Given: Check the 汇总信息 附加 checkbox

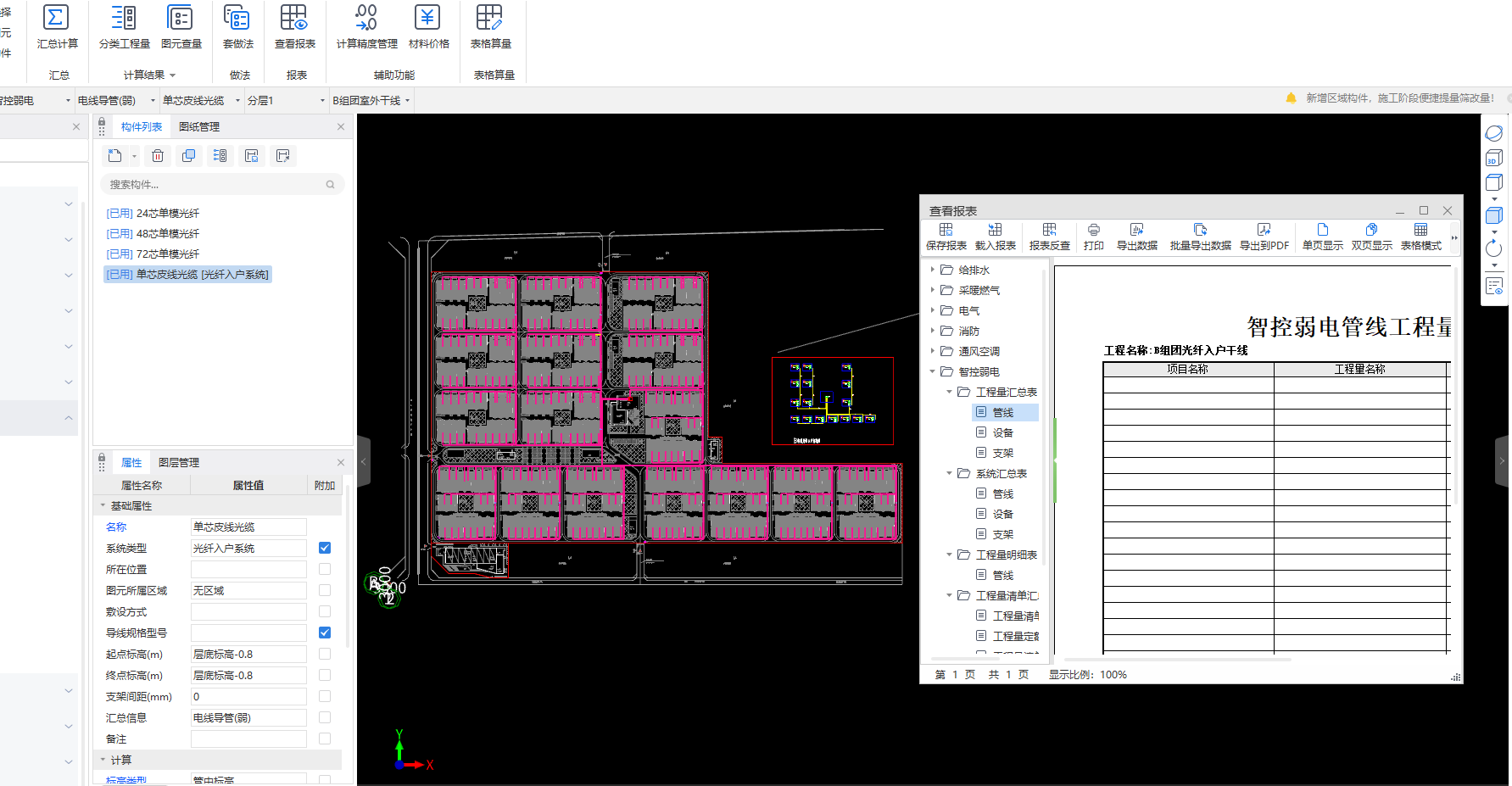Looking at the screenshot, I should click(x=325, y=717).
